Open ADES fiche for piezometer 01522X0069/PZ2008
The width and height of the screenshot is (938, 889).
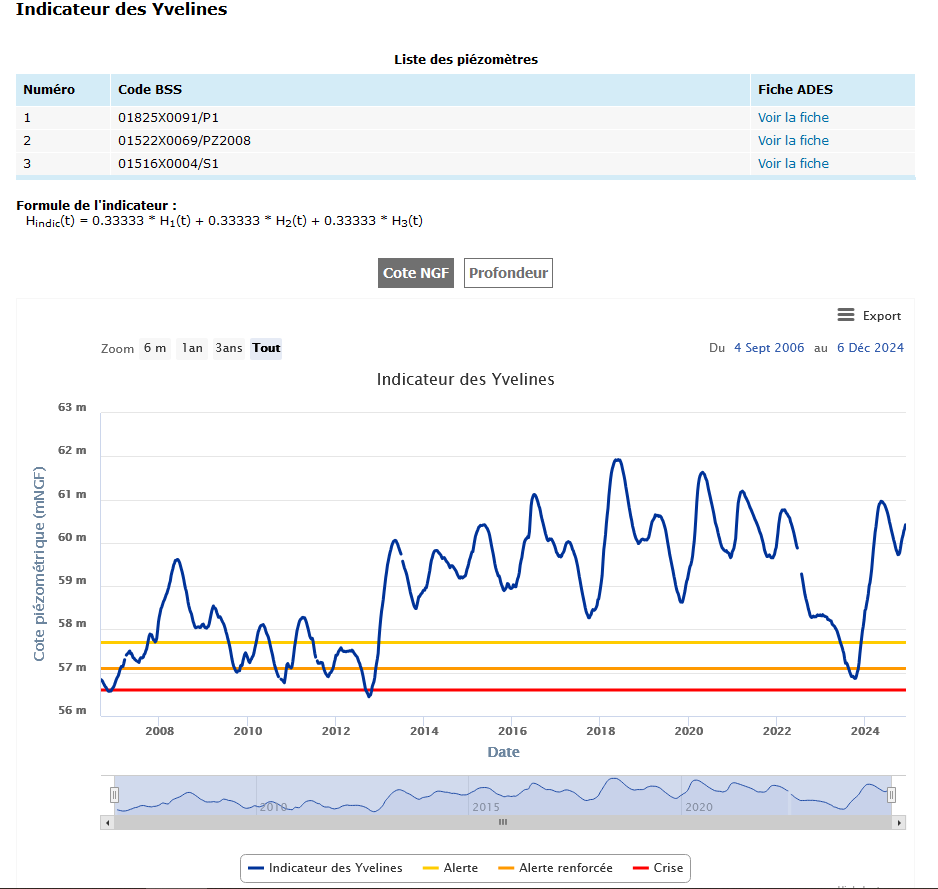(793, 140)
